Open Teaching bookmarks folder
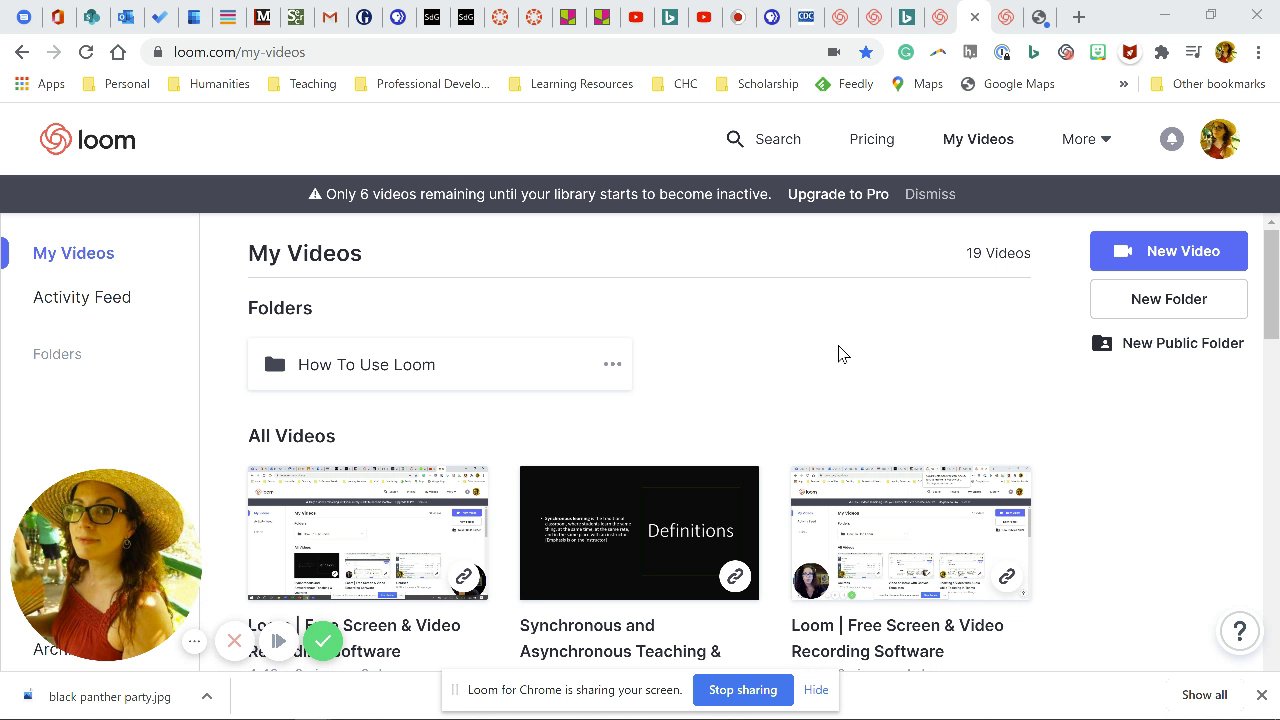The image size is (1280, 720). click(302, 84)
